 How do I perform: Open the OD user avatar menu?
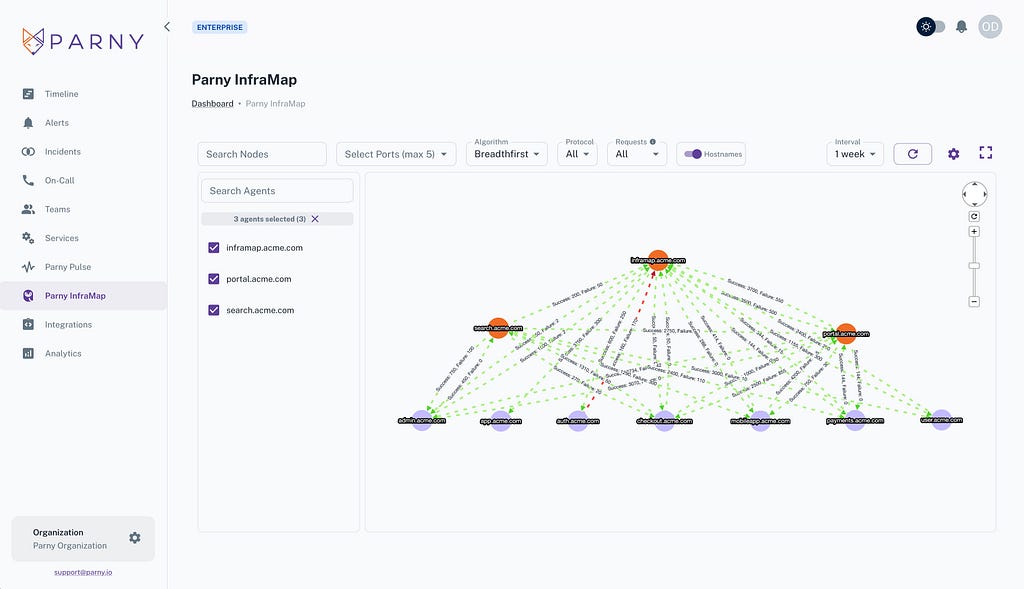point(990,27)
